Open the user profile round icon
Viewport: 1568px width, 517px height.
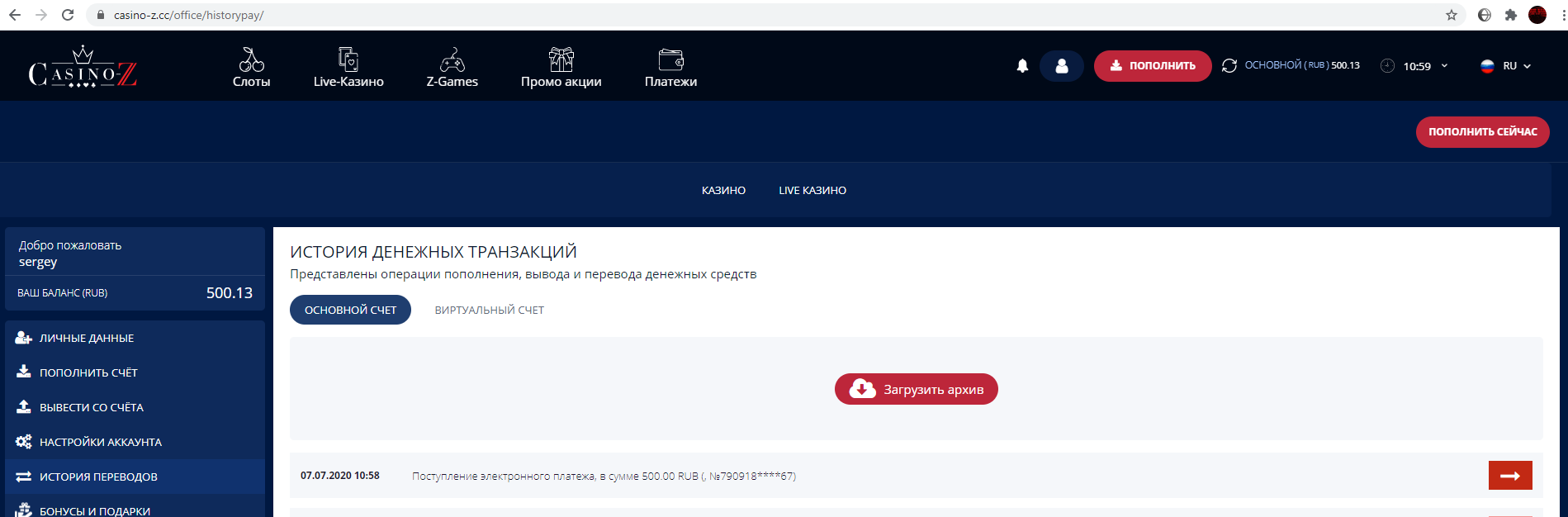(1062, 66)
